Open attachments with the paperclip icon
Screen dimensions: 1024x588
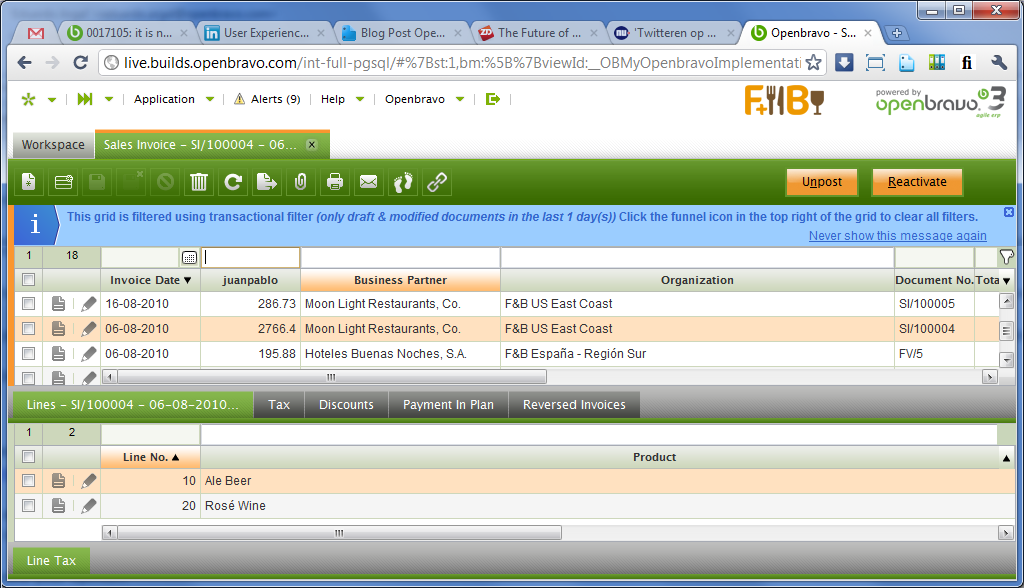(300, 182)
